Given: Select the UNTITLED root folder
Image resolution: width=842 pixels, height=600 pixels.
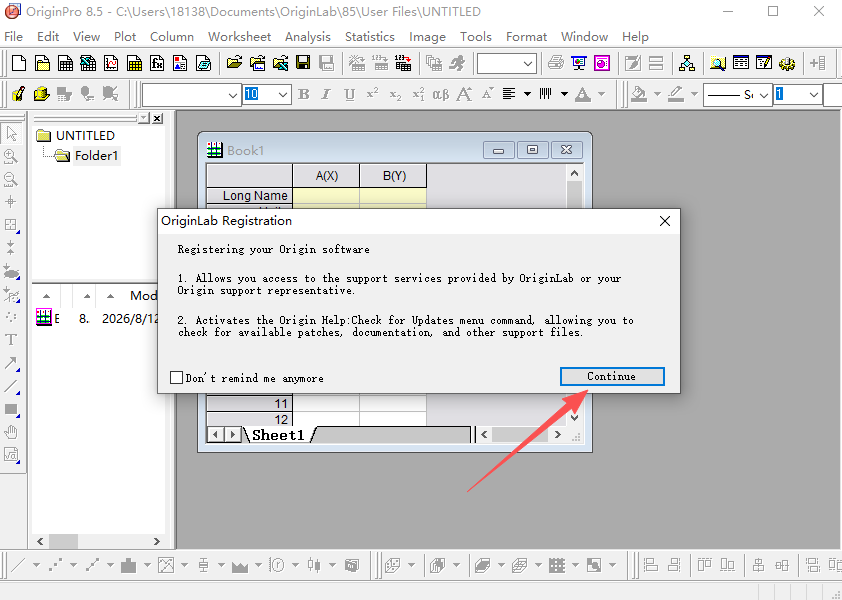Looking at the screenshot, I should pyautogui.click(x=85, y=135).
